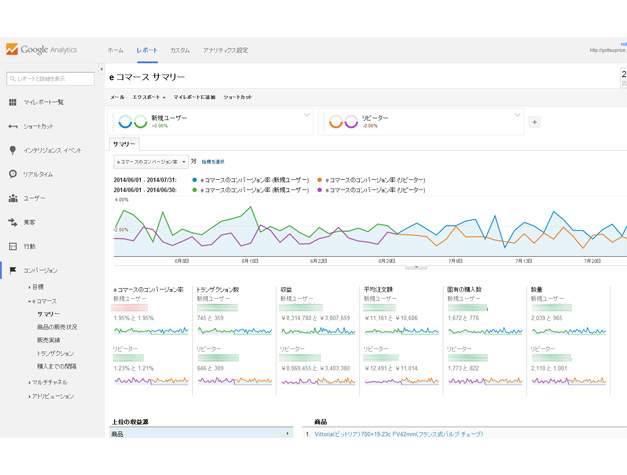This screenshot has width=627, height=475.
Task: Click the Realtime clock icon
Action: pos(13,174)
